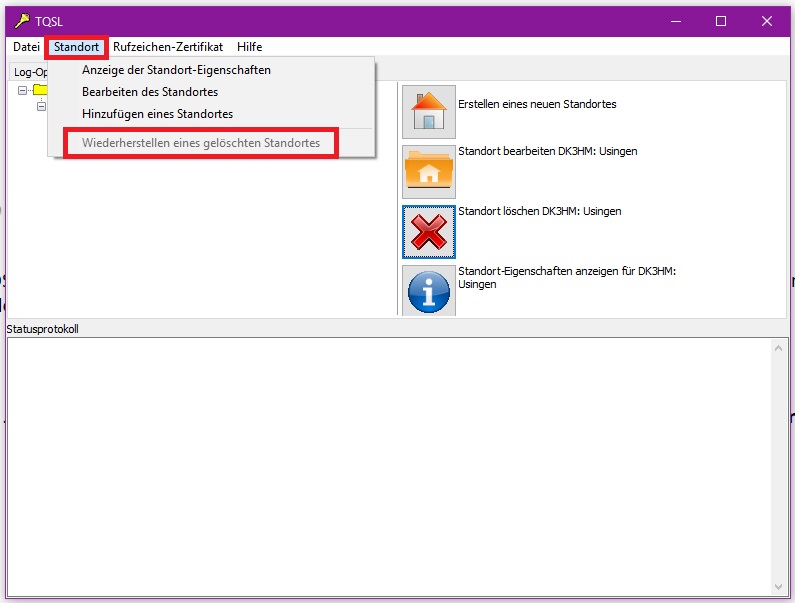Image resolution: width=795 pixels, height=603 pixels.
Task: Open the Hilfe menu
Action: pos(249,47)
